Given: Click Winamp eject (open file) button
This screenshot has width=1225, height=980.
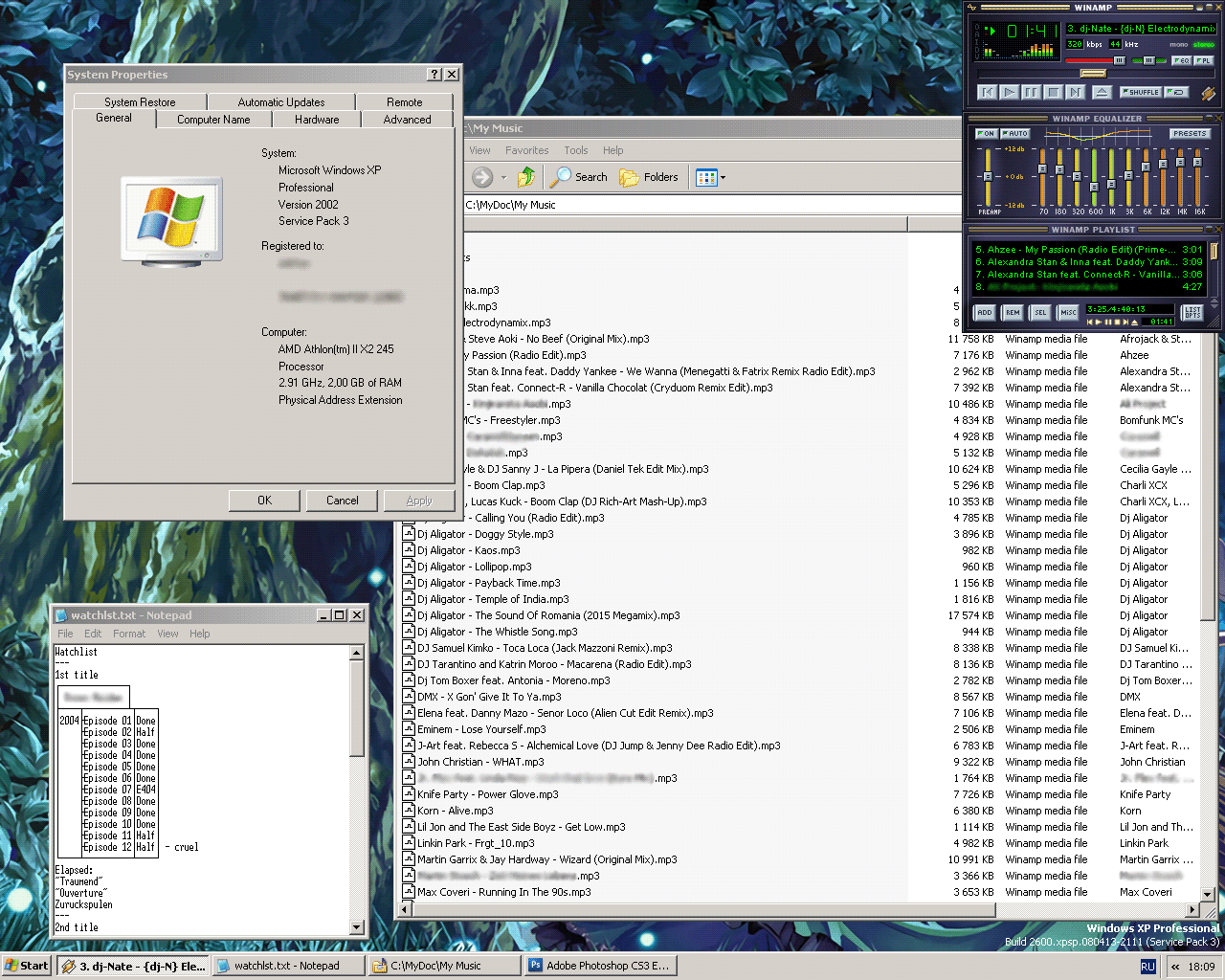Looking at the screenshot, I should click(1102, 93).
